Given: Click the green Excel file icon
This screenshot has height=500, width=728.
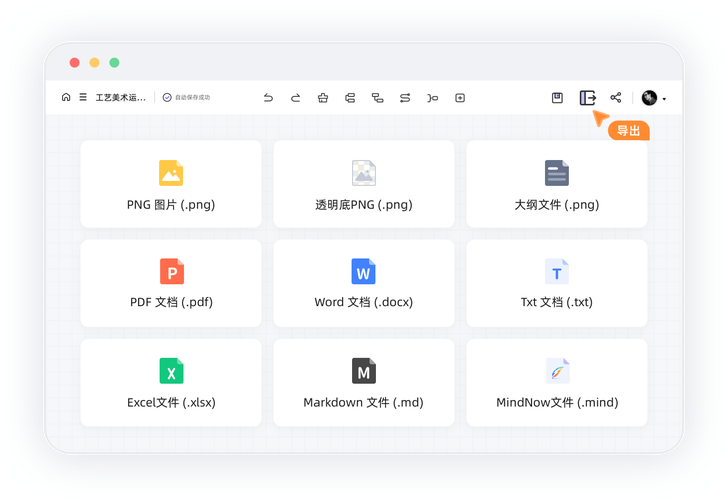Looking at the screenshot, I should (x=171, y=371).
